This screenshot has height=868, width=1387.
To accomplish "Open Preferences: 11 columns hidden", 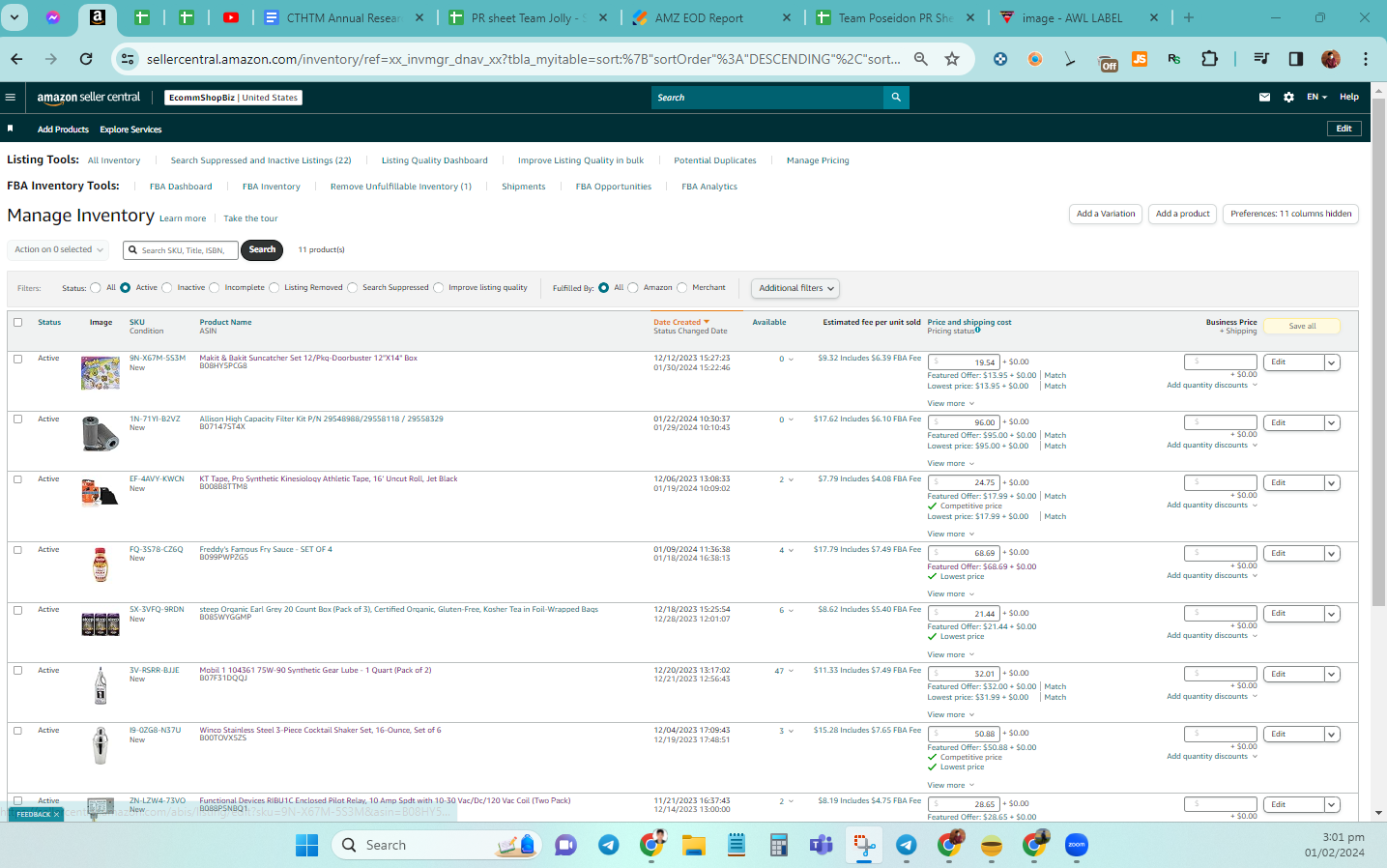I will [x=1291, y=214].
